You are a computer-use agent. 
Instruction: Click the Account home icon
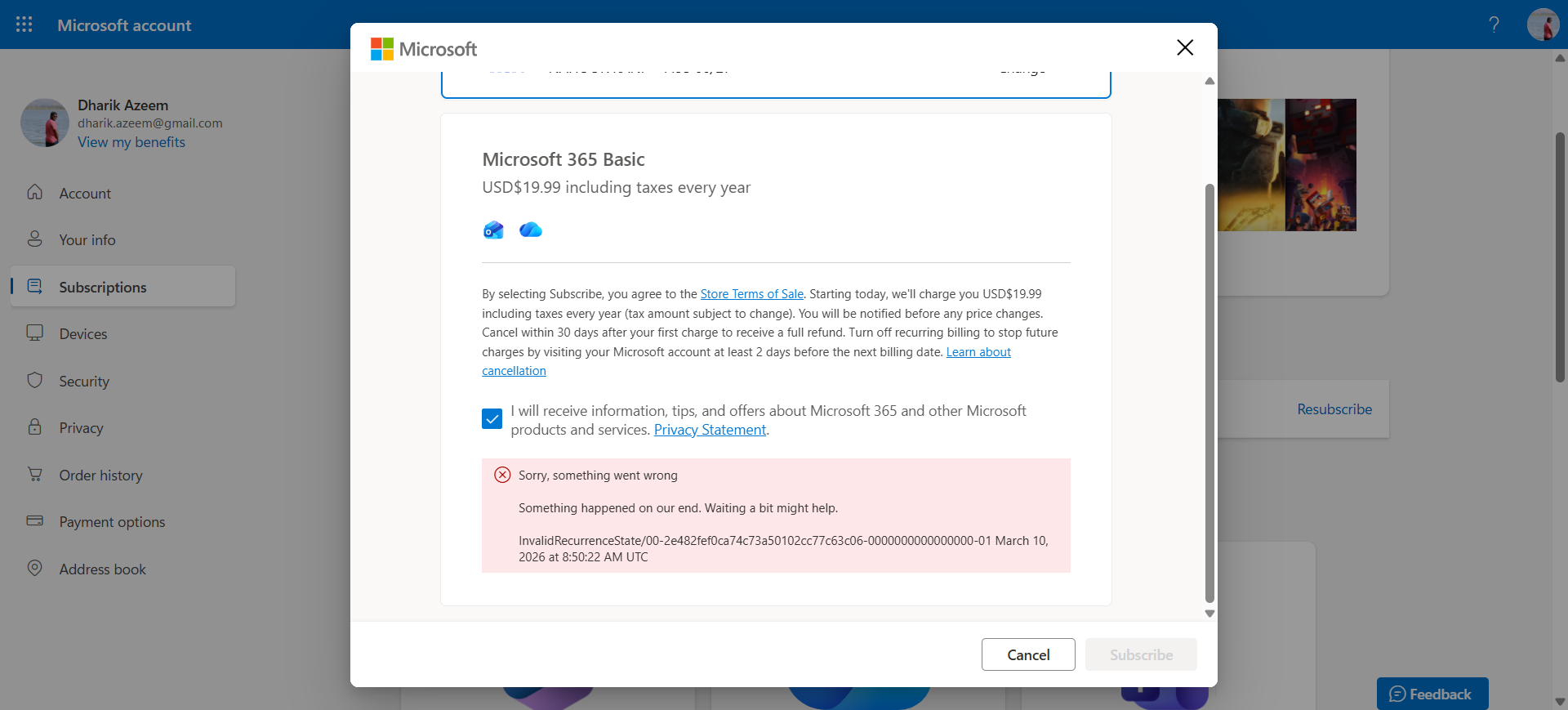(34, 192)
